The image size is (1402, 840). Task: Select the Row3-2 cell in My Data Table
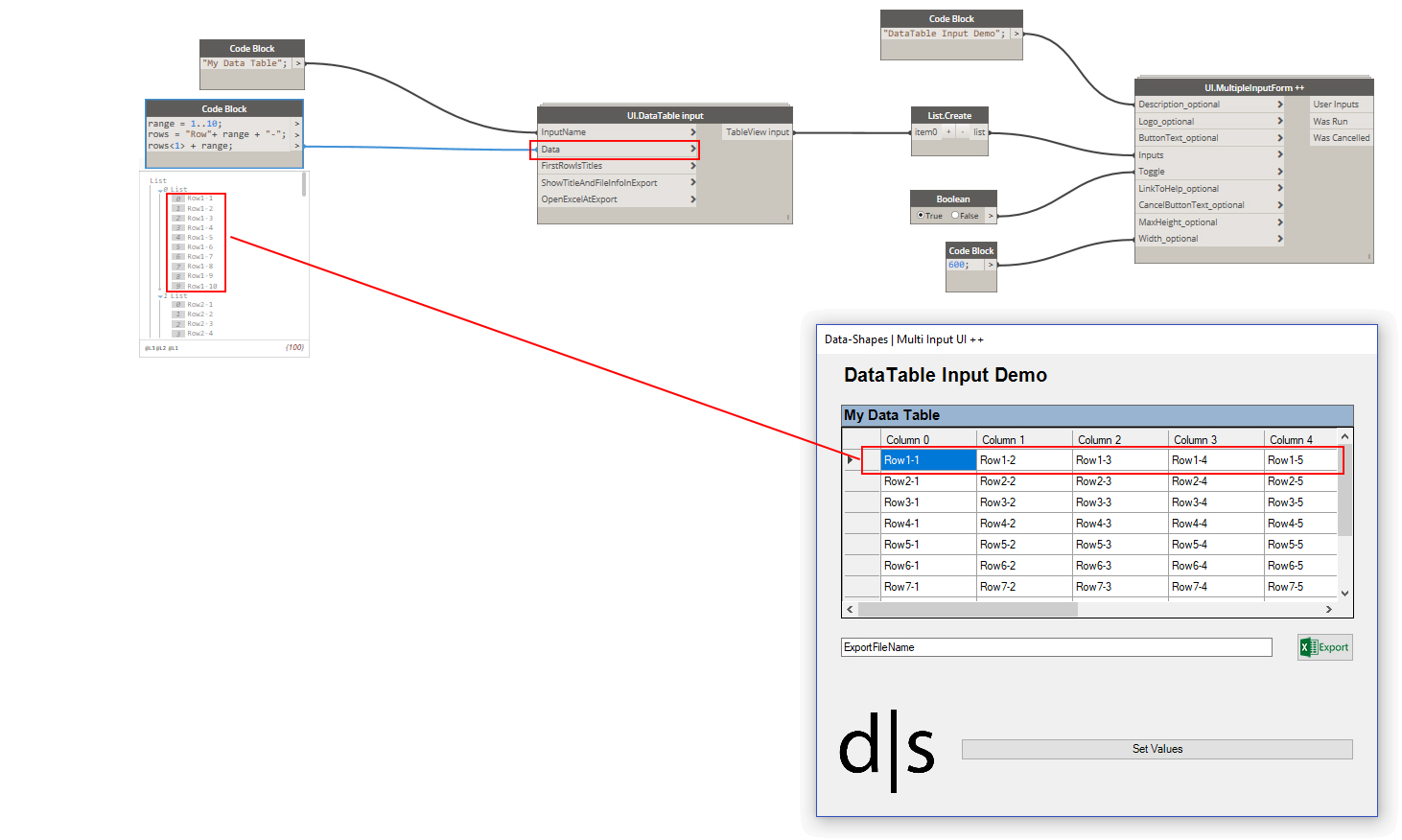(1023, 502)
